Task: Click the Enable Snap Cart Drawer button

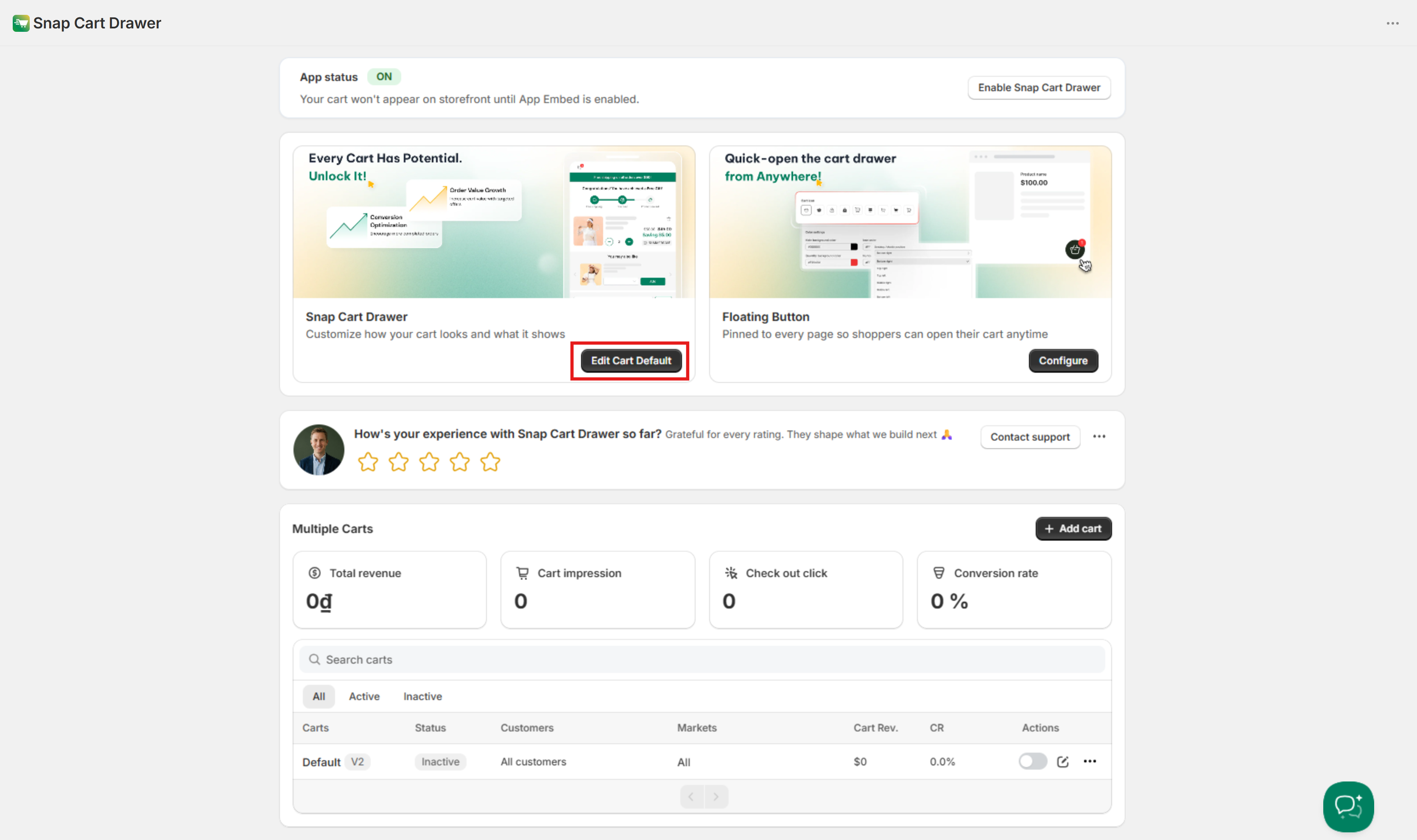Action: 1039,88
